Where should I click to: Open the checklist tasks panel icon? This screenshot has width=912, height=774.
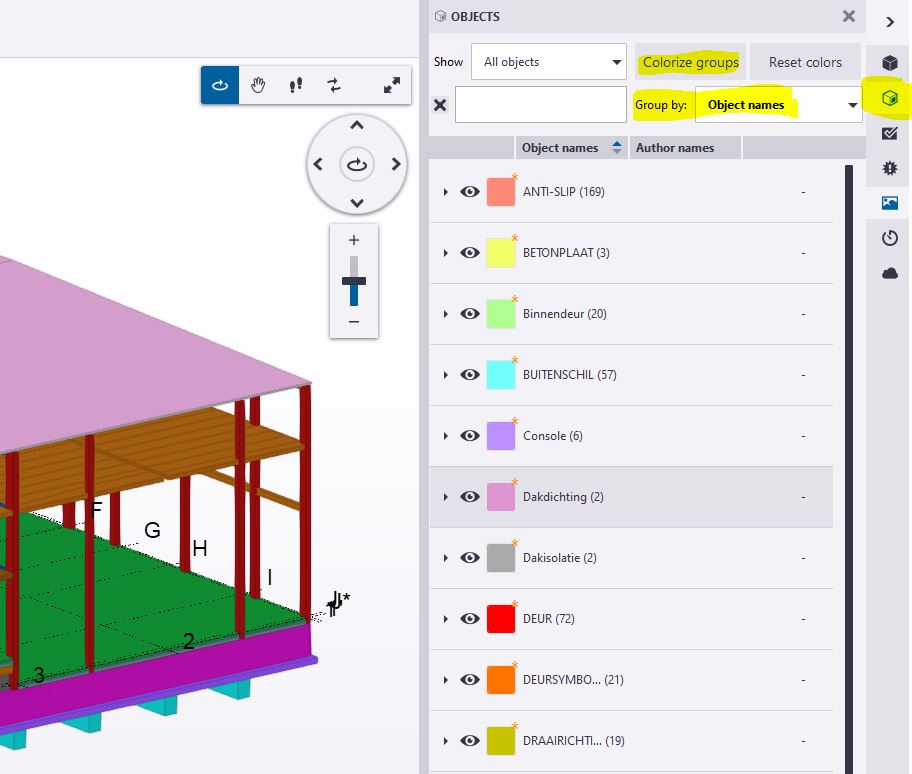point(889,133)
